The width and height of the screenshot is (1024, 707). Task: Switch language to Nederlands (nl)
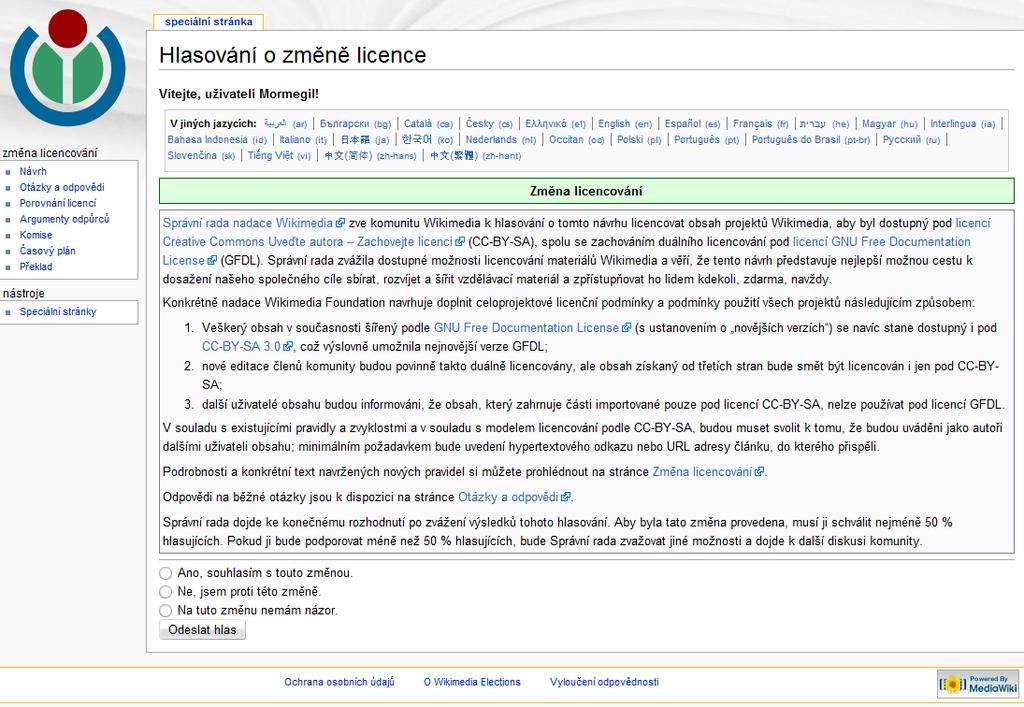501,140
